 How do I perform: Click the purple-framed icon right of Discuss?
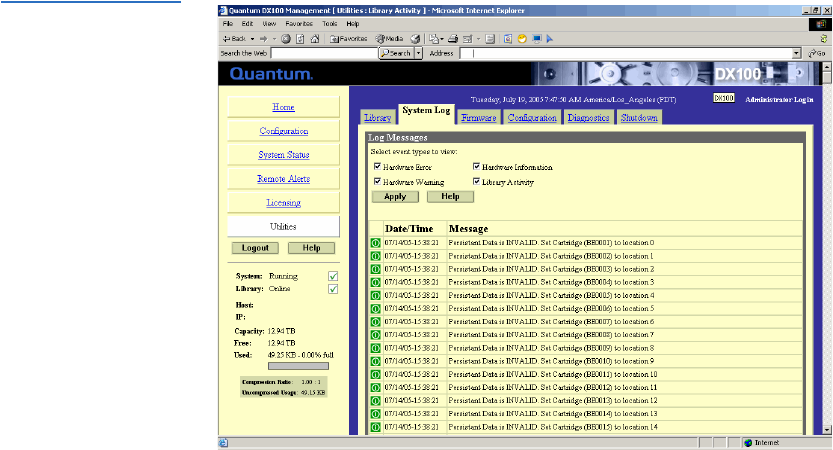(508, 38)
